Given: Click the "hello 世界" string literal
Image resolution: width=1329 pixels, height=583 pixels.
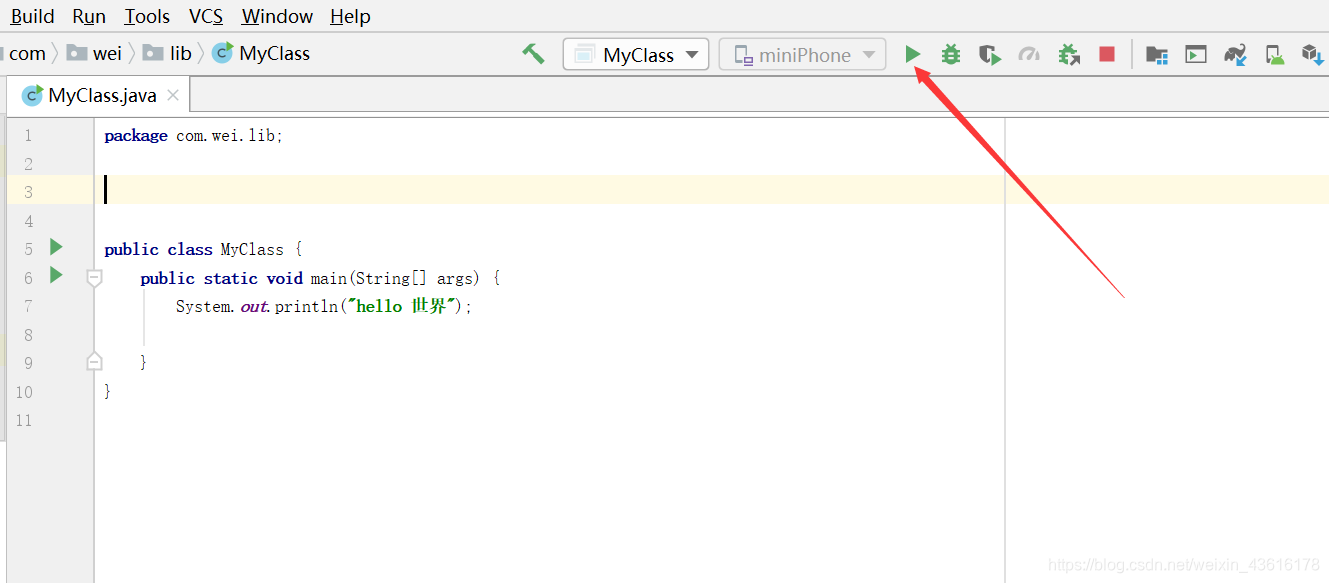Looking at the screenshot, I should tap(401, 306).
